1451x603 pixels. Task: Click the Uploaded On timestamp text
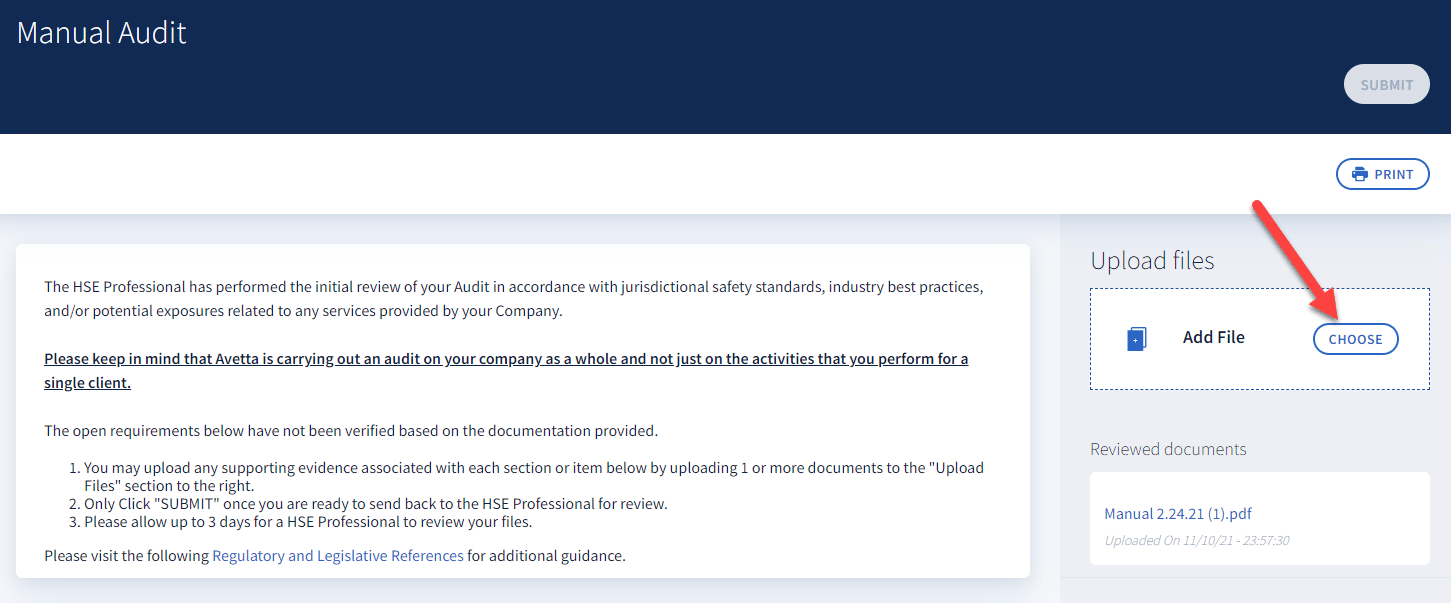tap(1196, 540)
